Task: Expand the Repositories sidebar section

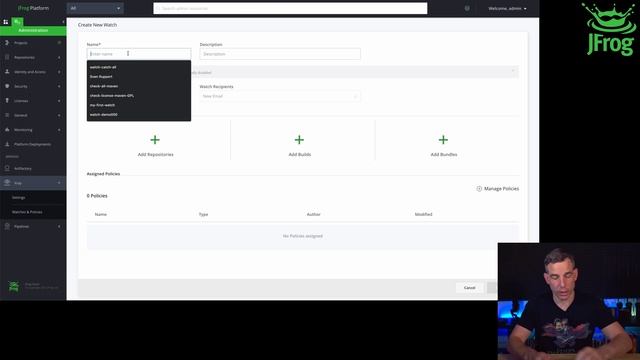Action: pos(59,58)
